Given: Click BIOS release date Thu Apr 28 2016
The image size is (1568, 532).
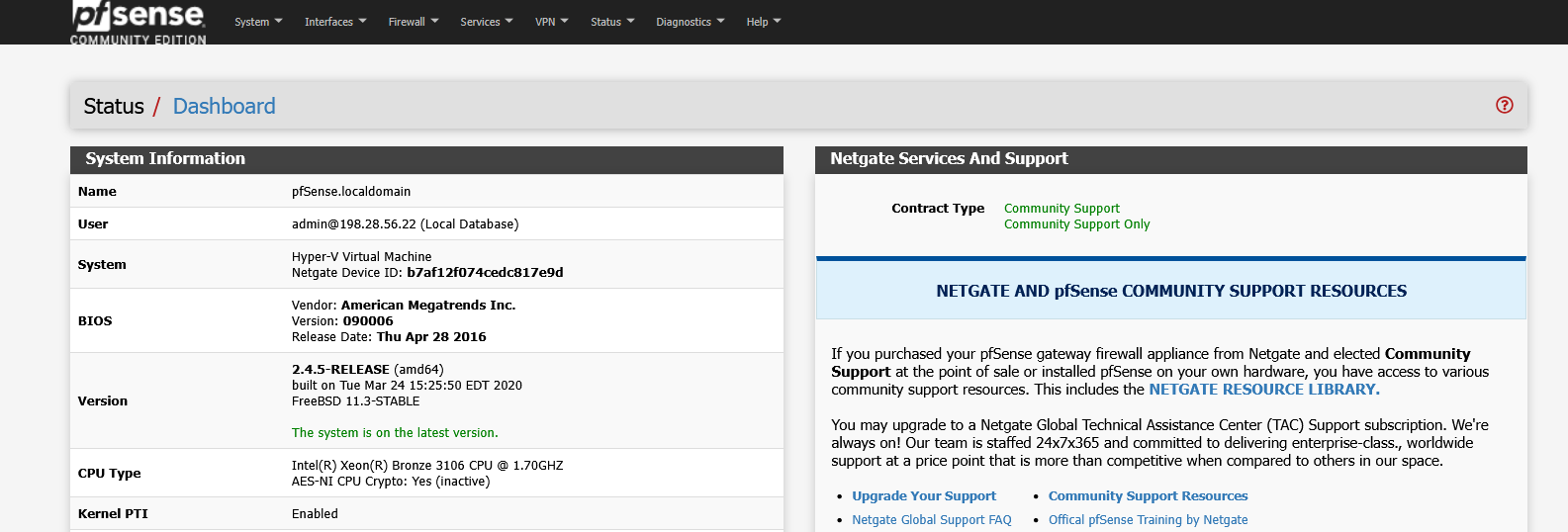Looking at the screenshot, I should coord(431,337).
